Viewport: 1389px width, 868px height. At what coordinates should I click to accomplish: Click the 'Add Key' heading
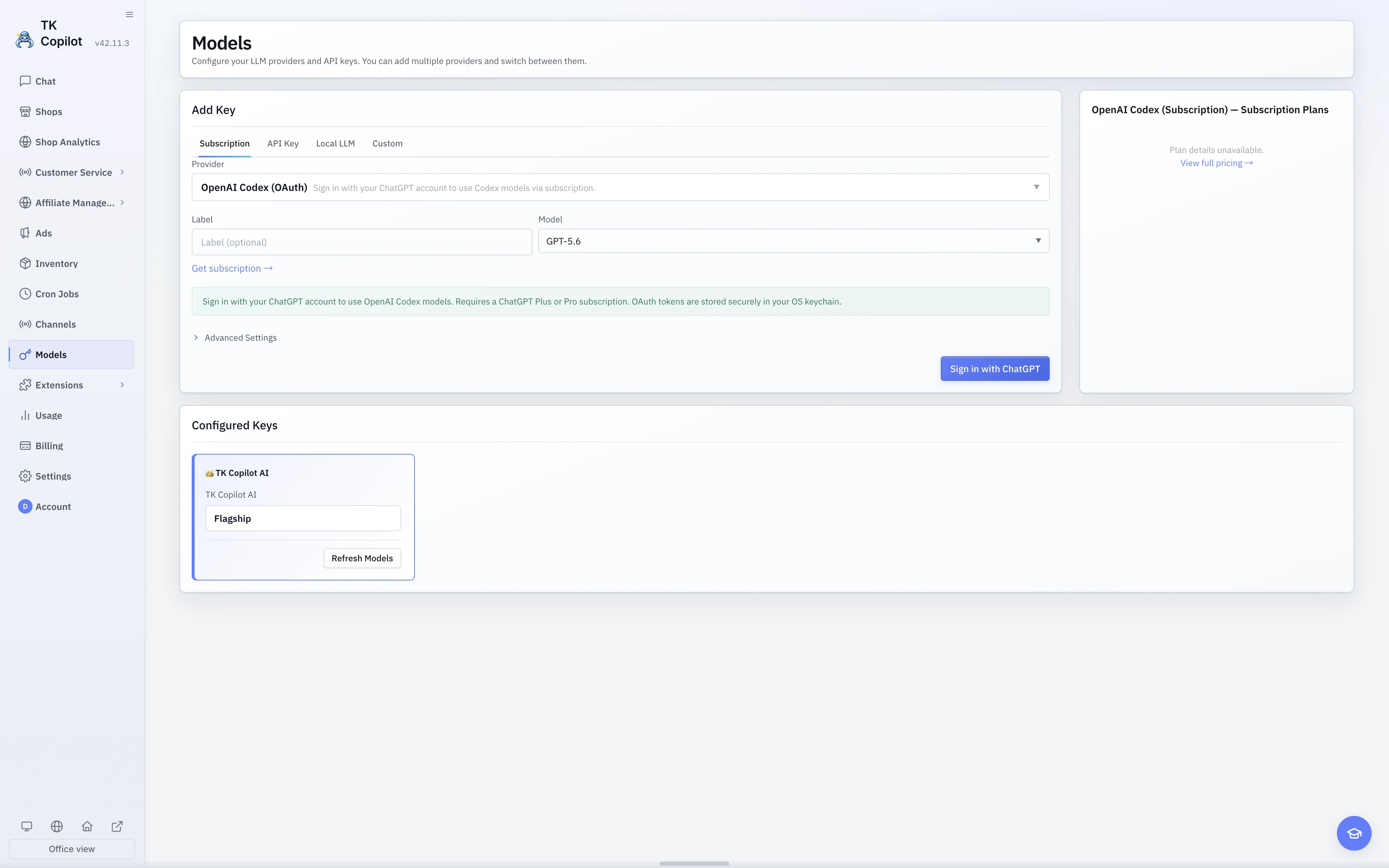pos(213,110)
